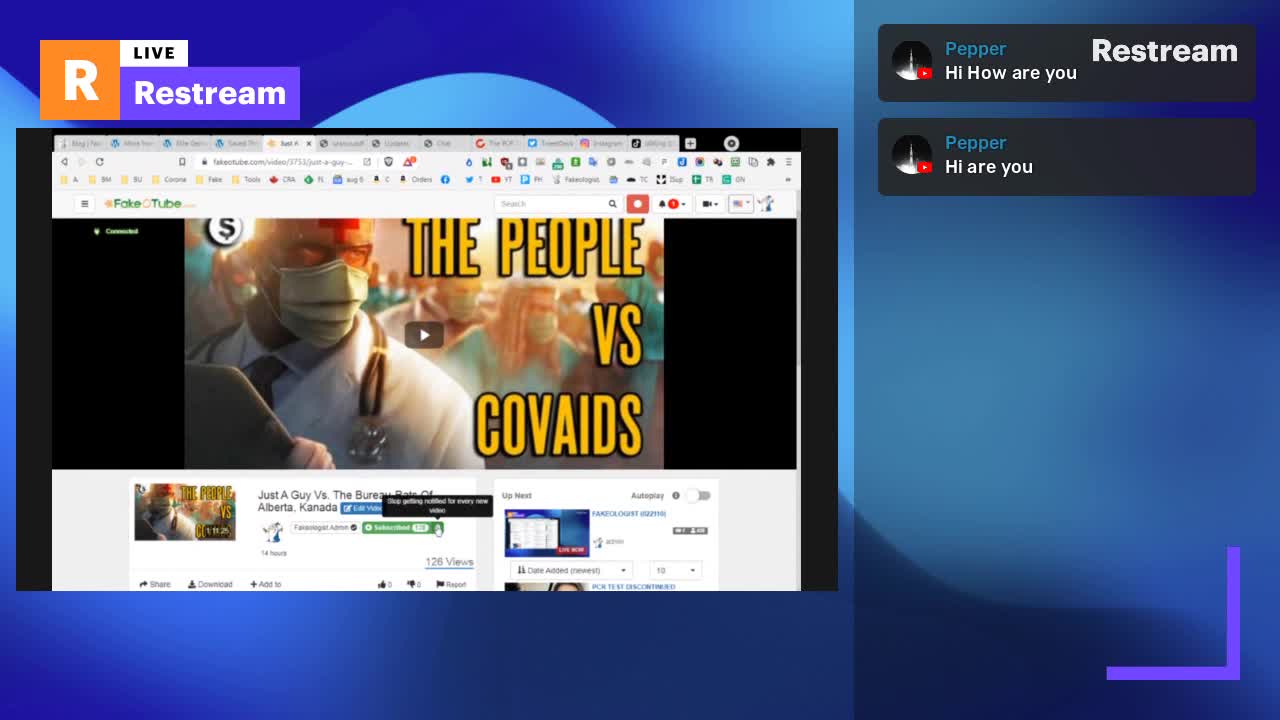Click the Autoplay info icon

676,496
